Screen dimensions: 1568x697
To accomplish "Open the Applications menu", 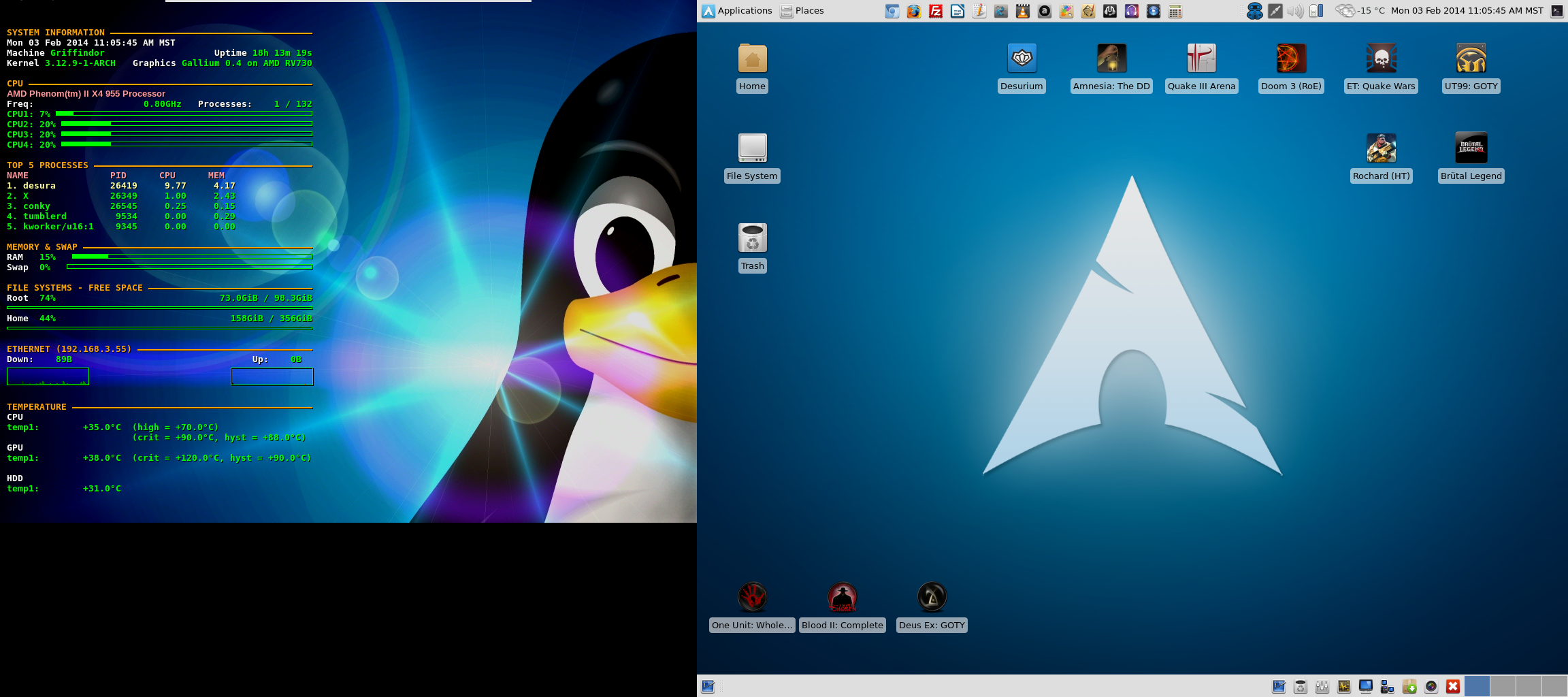I will coord(738,11).
